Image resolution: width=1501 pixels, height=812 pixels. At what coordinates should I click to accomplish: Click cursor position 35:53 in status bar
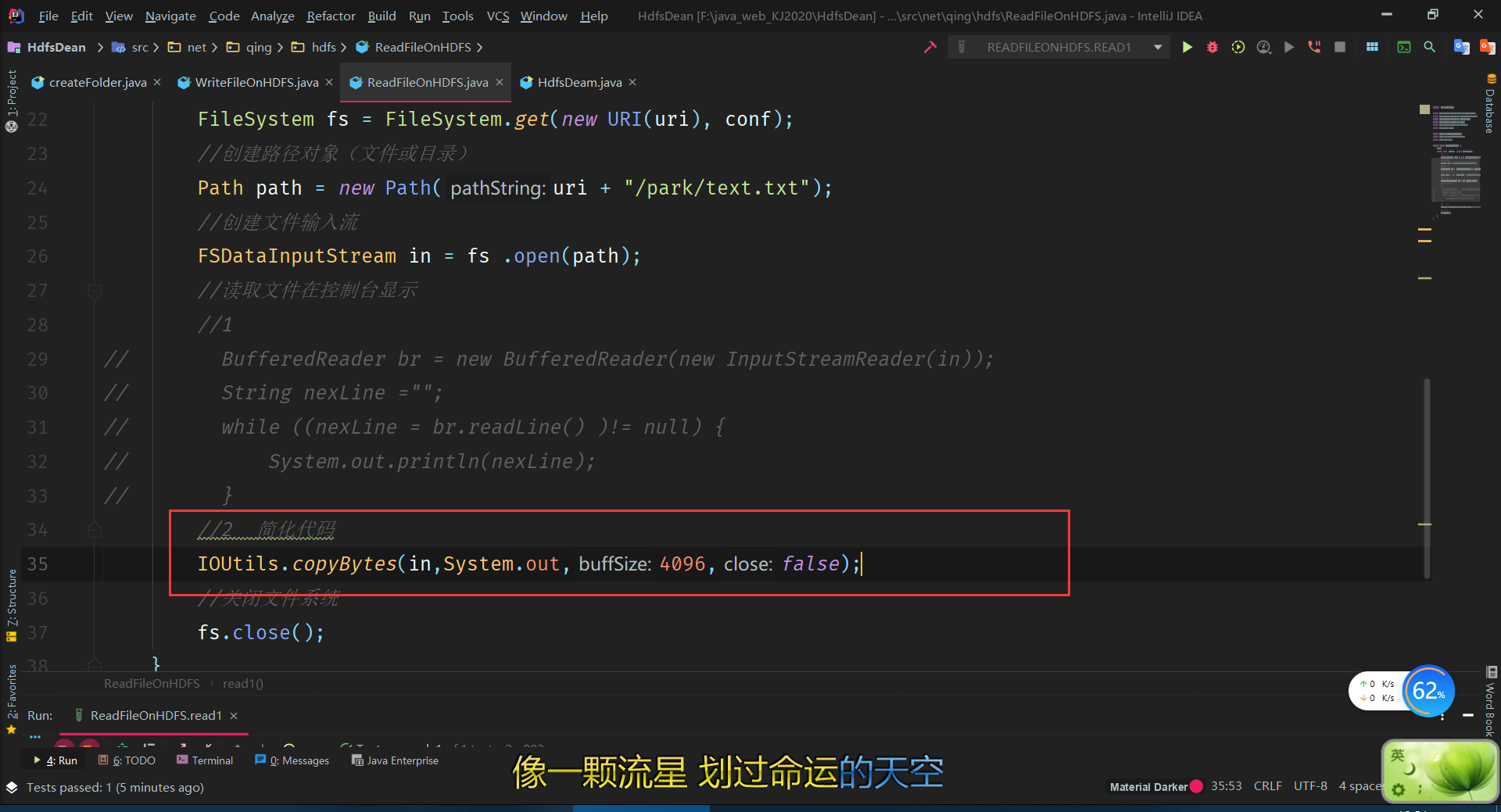tap(1226, 786)
